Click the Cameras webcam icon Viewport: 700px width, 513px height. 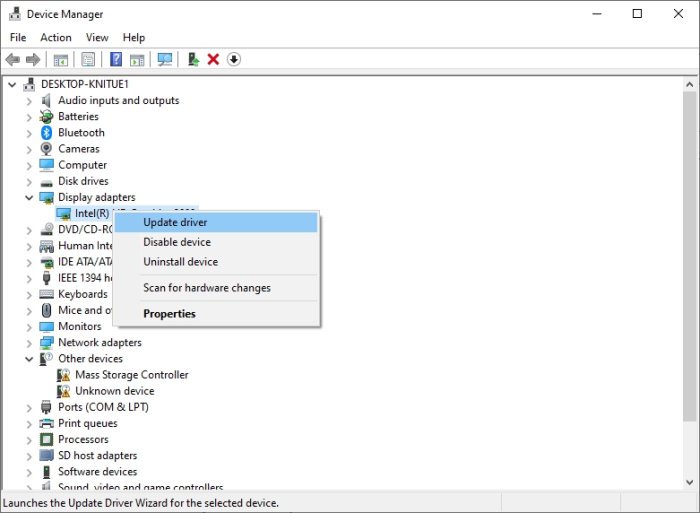click(46, 149)
